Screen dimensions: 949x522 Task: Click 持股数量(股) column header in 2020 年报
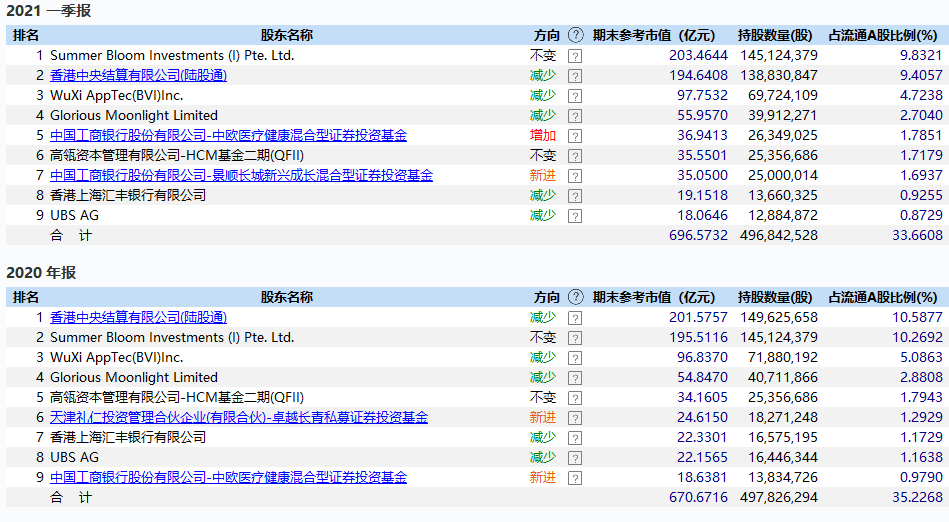click(775, 297)
